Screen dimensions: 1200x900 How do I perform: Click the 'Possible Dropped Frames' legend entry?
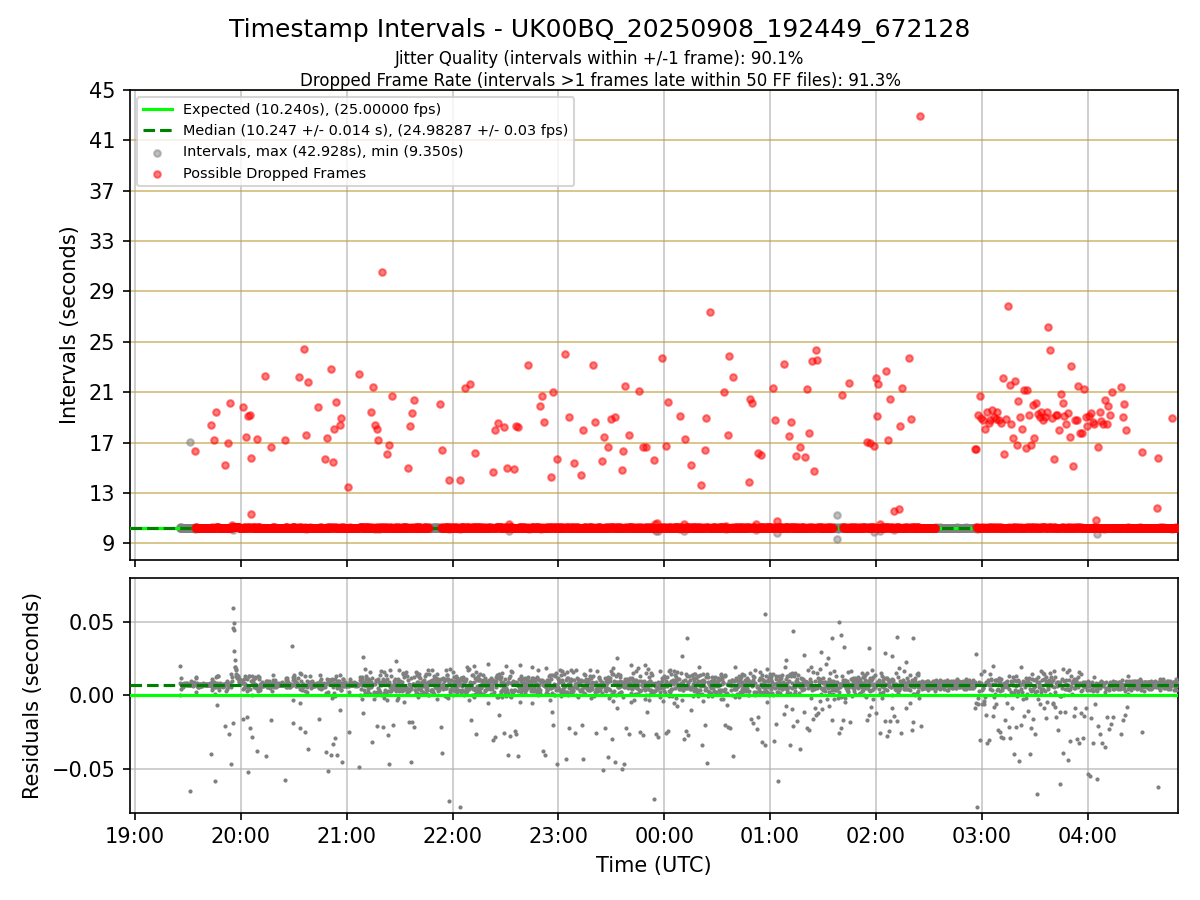click(x=274, y=173)
